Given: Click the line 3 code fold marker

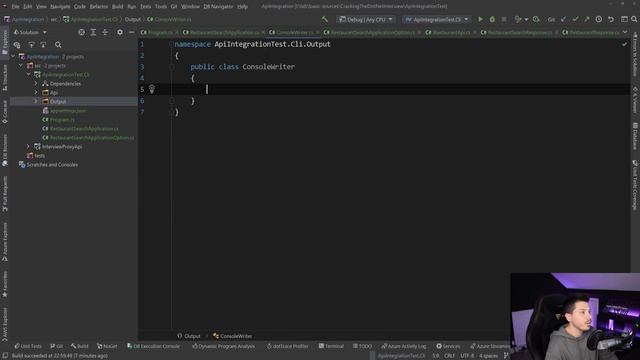Looking at the screenshot, I should (x=172, y=67).
